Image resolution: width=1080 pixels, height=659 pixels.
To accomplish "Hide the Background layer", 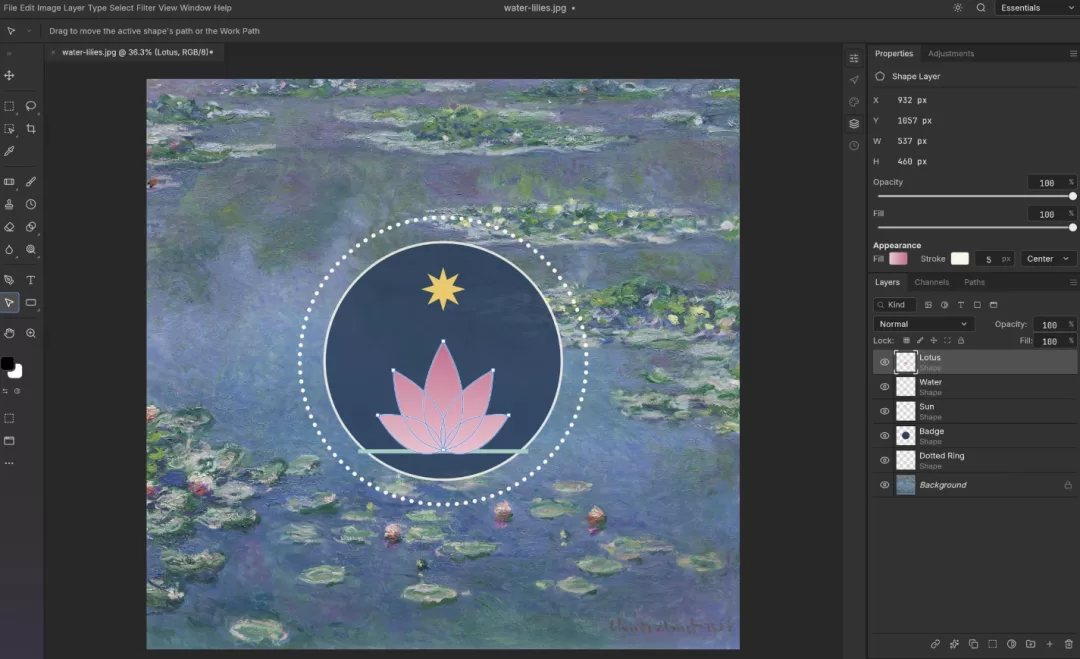I will pos(884,485).
